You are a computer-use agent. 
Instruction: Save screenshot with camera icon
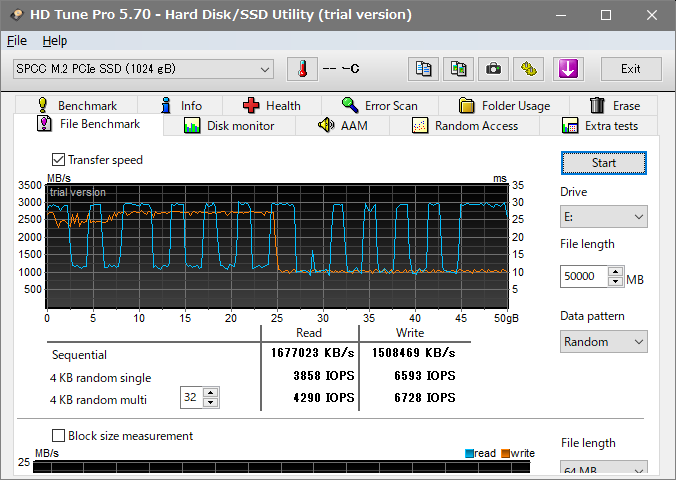[494, 69]
